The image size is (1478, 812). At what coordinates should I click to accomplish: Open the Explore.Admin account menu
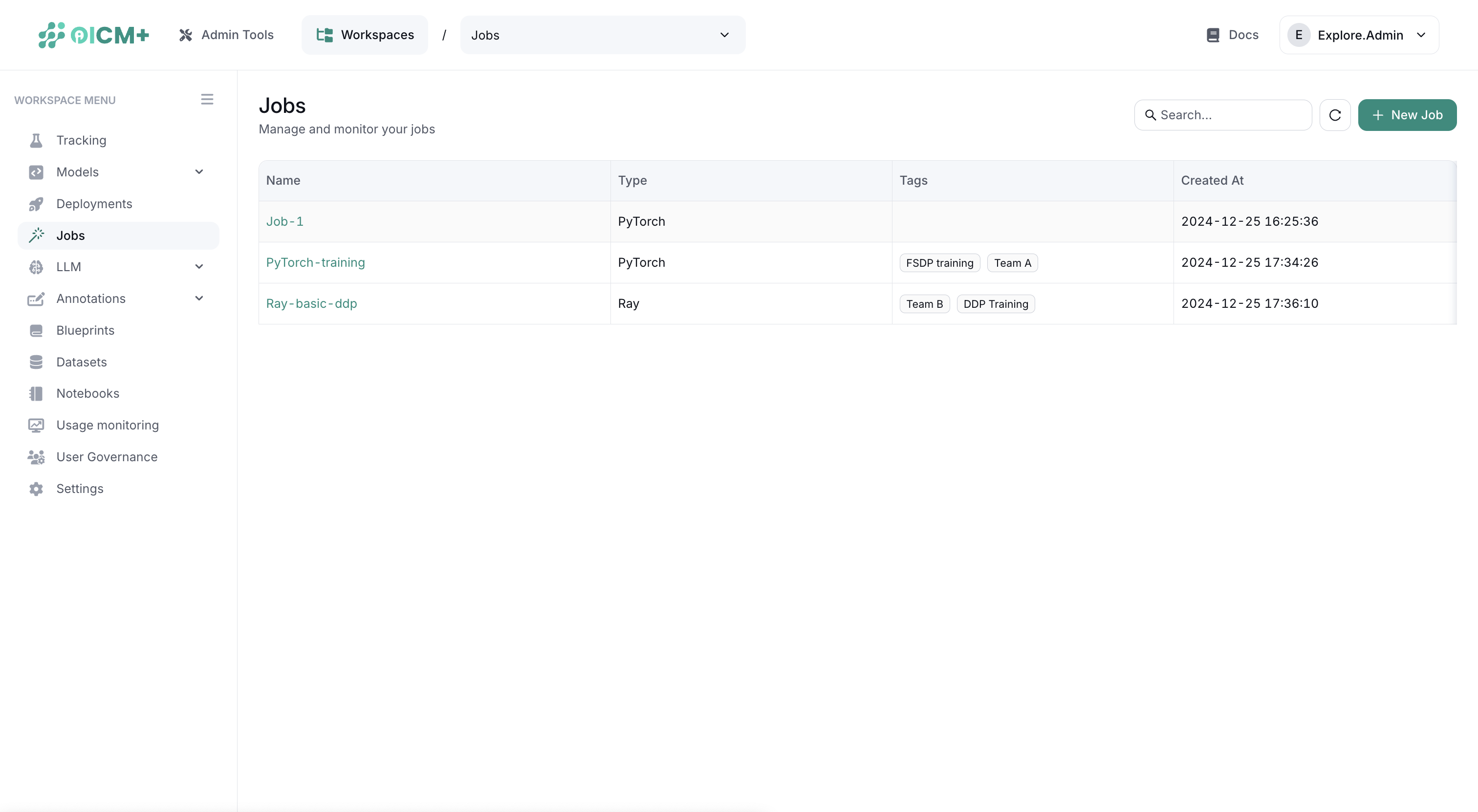tap(1360, 34)
